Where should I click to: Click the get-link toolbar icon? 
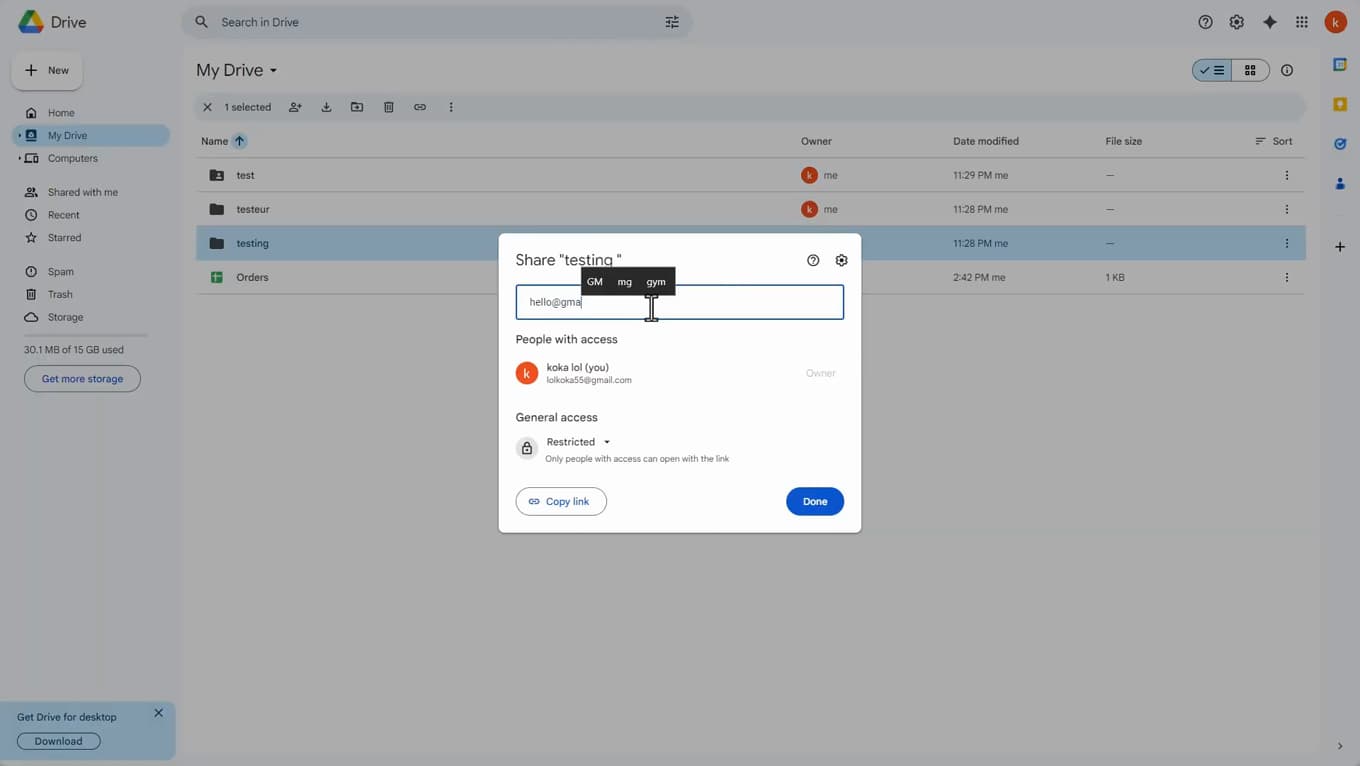click(420, 107)
